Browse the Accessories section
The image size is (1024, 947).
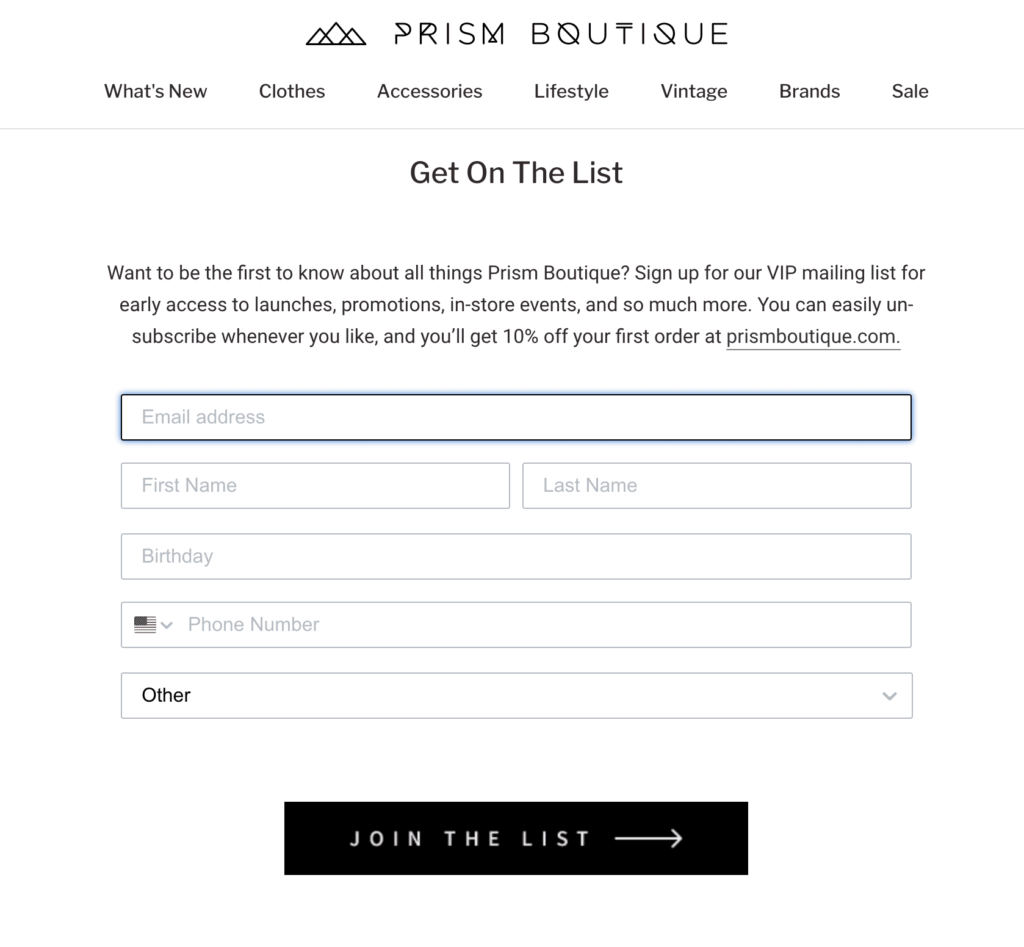[429, 91]
